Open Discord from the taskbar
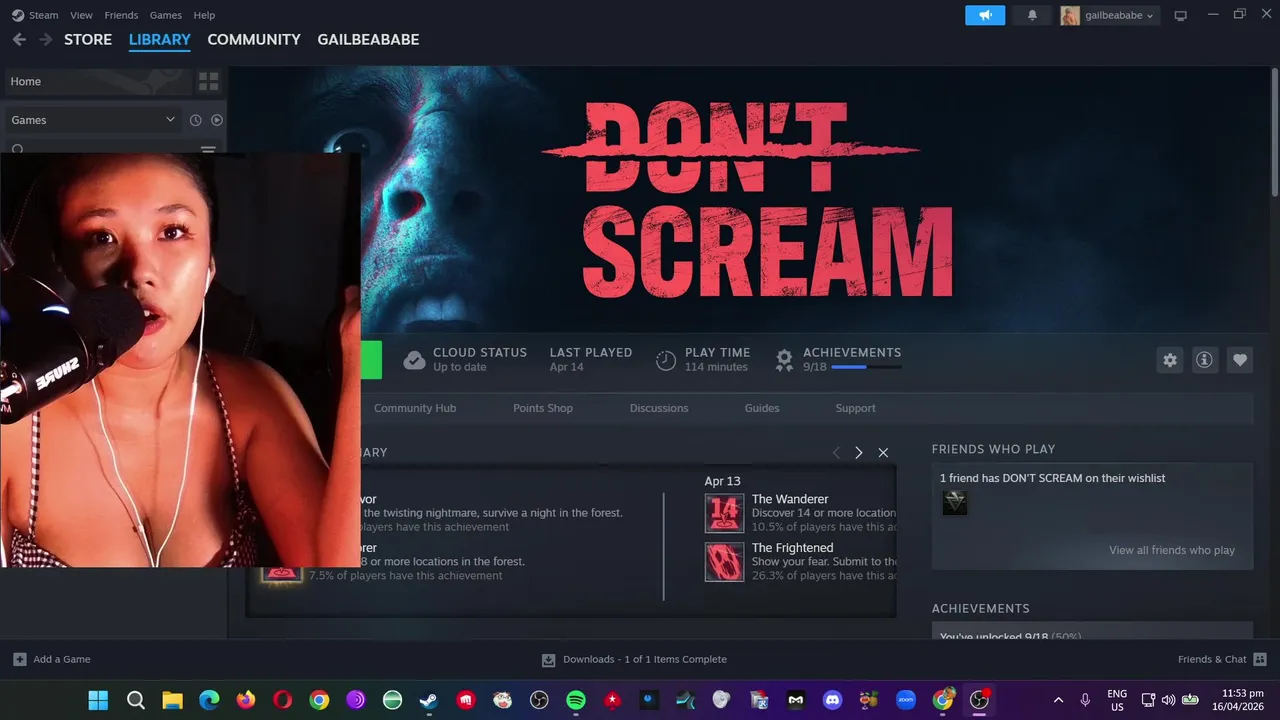 (832, 700)
